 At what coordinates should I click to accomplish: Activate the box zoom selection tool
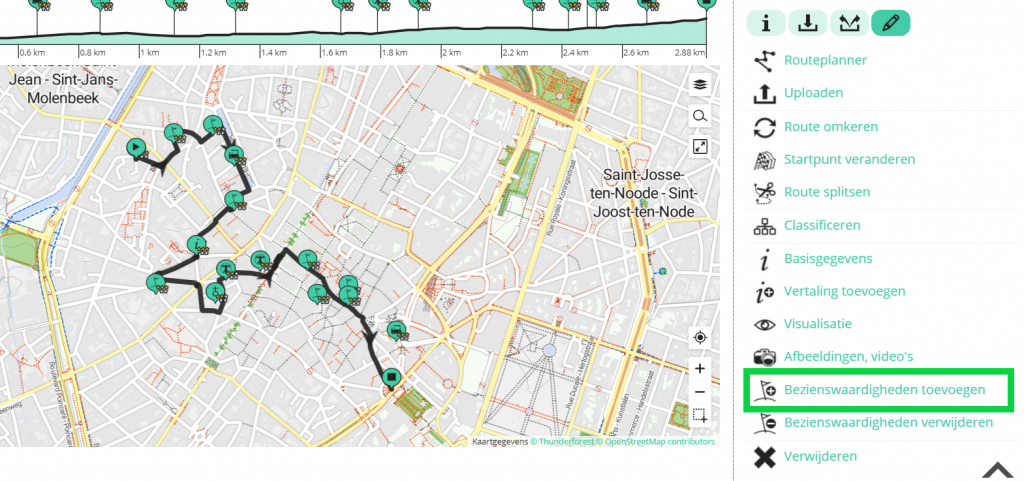[700, 416]
